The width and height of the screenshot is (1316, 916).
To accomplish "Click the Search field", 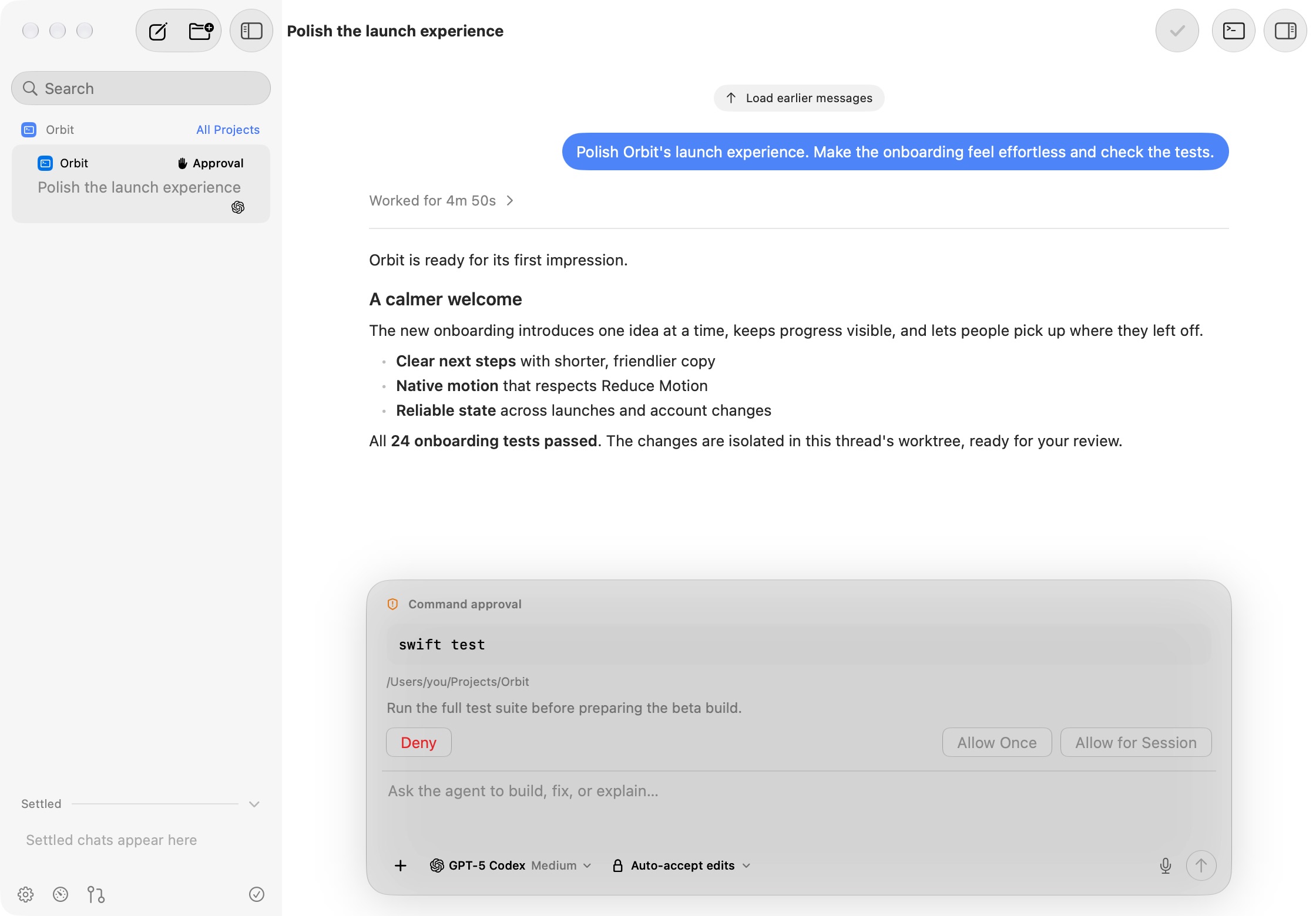I will point(141,88).
